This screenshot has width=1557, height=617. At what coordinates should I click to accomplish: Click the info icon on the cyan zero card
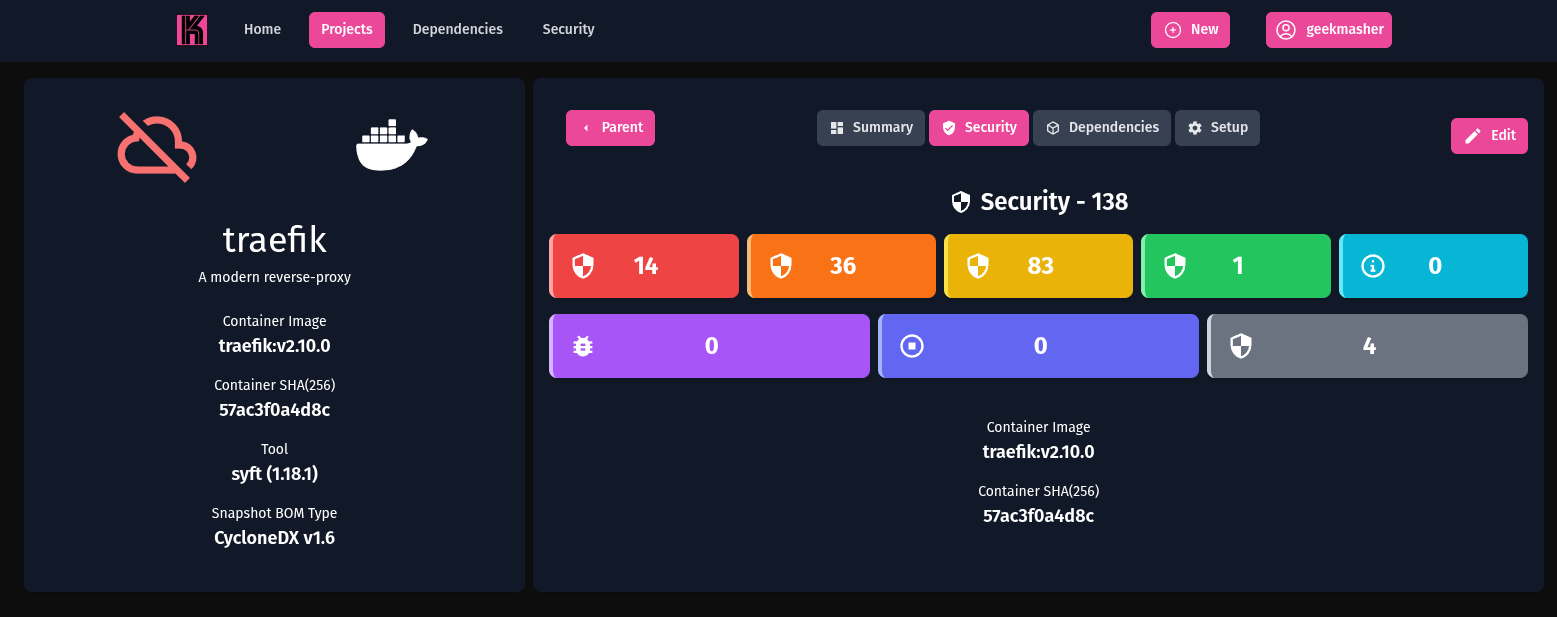coord(1372,265)
